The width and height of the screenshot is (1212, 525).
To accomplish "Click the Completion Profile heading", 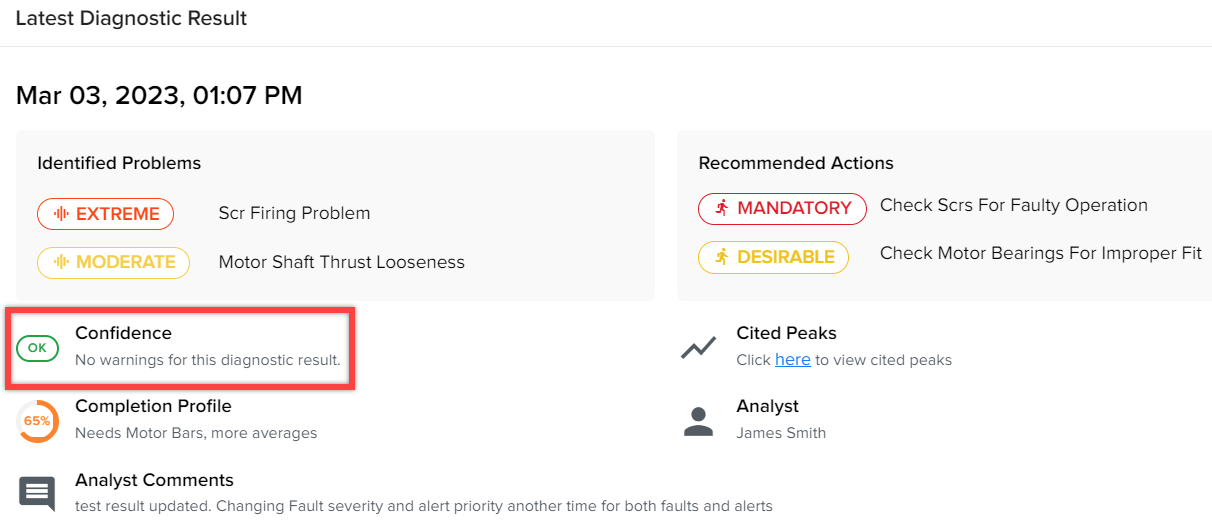I will pos(153,406).
